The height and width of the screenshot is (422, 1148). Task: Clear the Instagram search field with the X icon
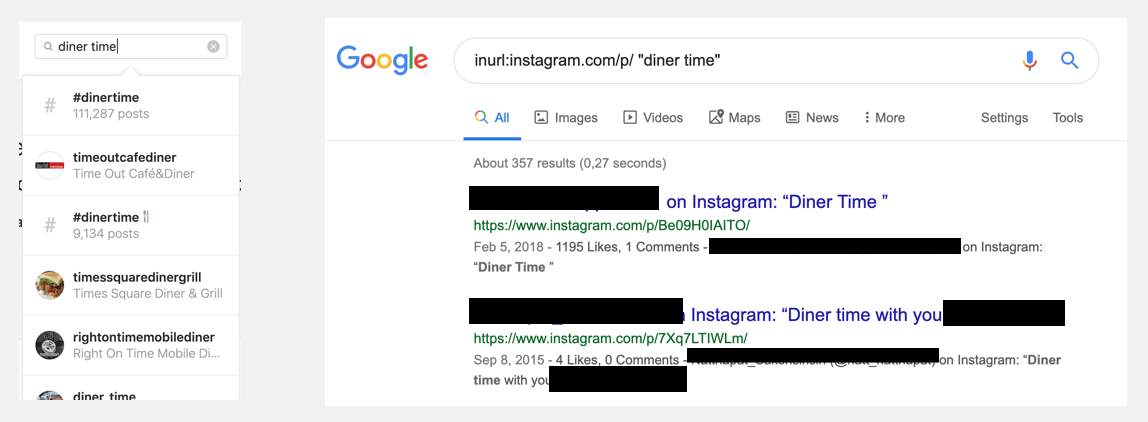coord(213,47)
